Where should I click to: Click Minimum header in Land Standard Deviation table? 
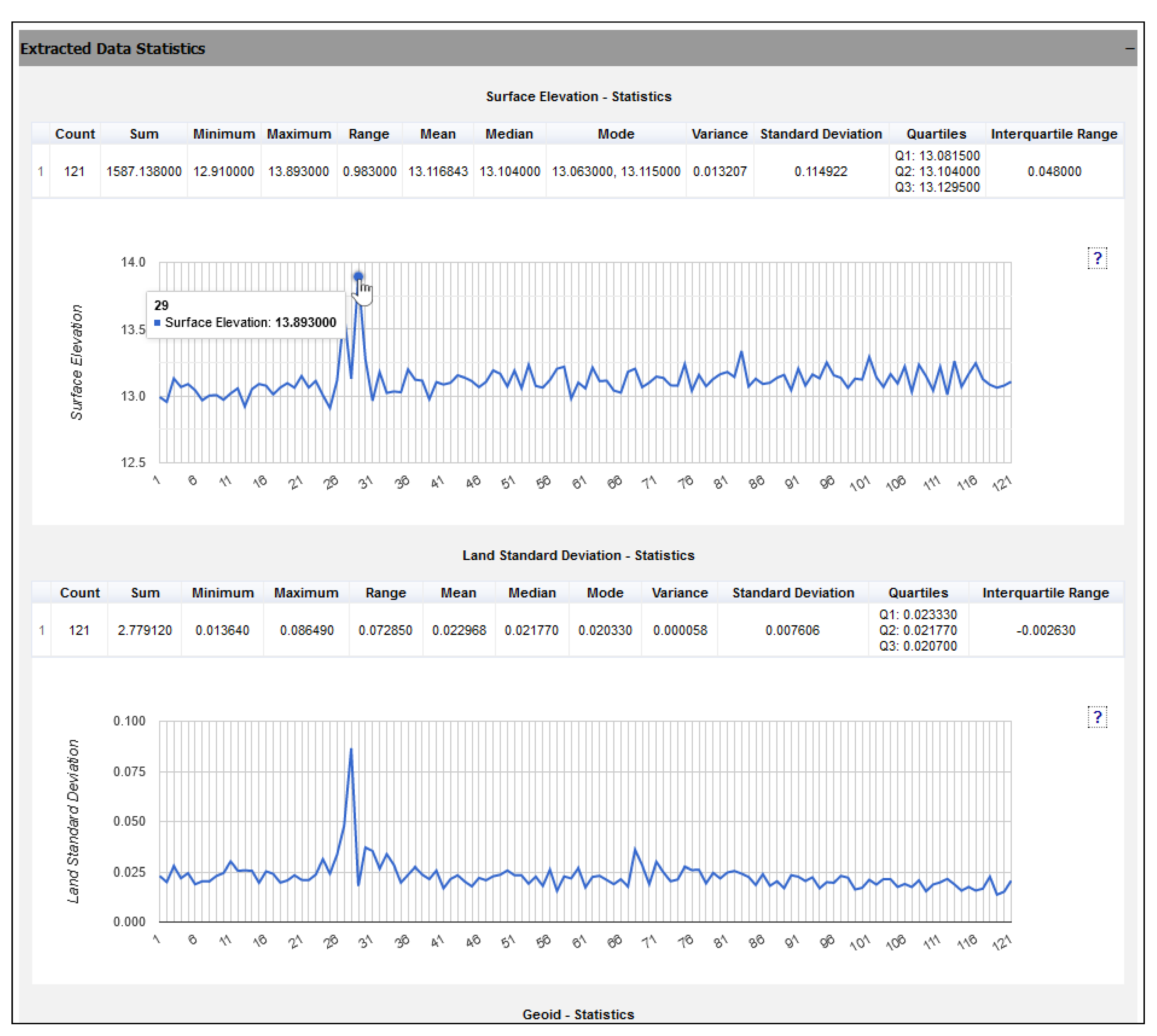pos(222,593)
